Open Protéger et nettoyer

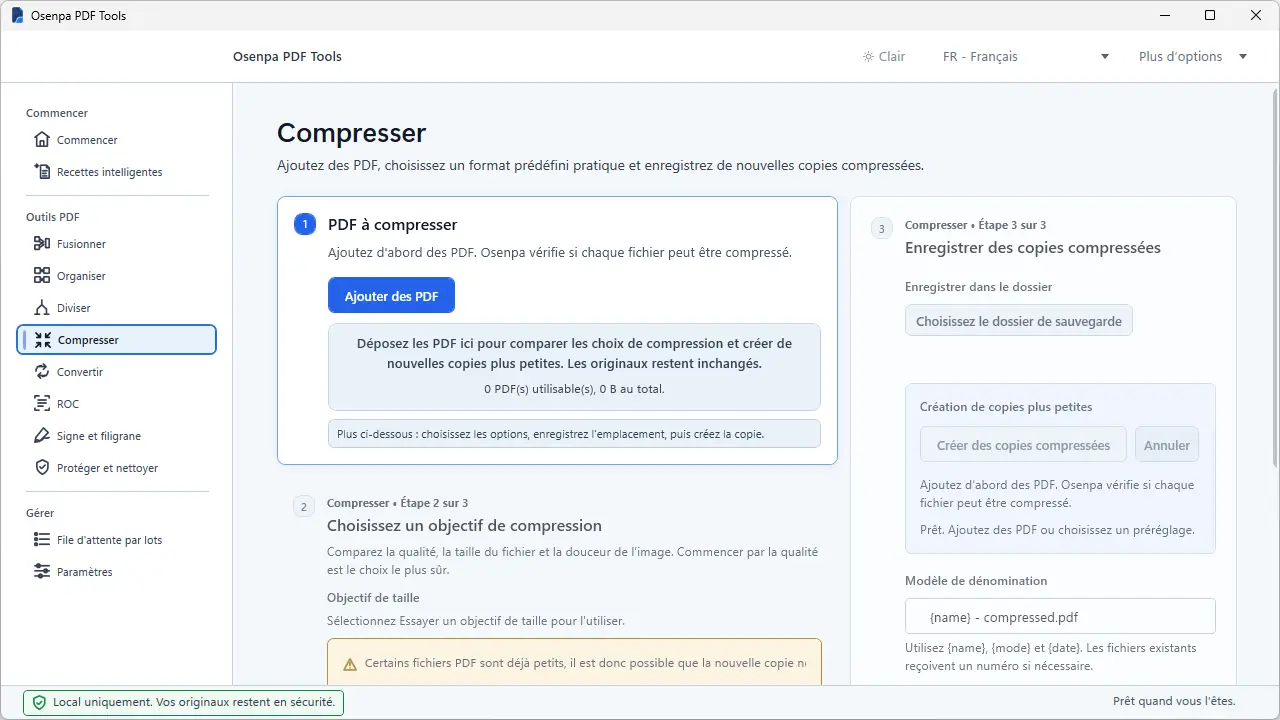click(116, 468)
